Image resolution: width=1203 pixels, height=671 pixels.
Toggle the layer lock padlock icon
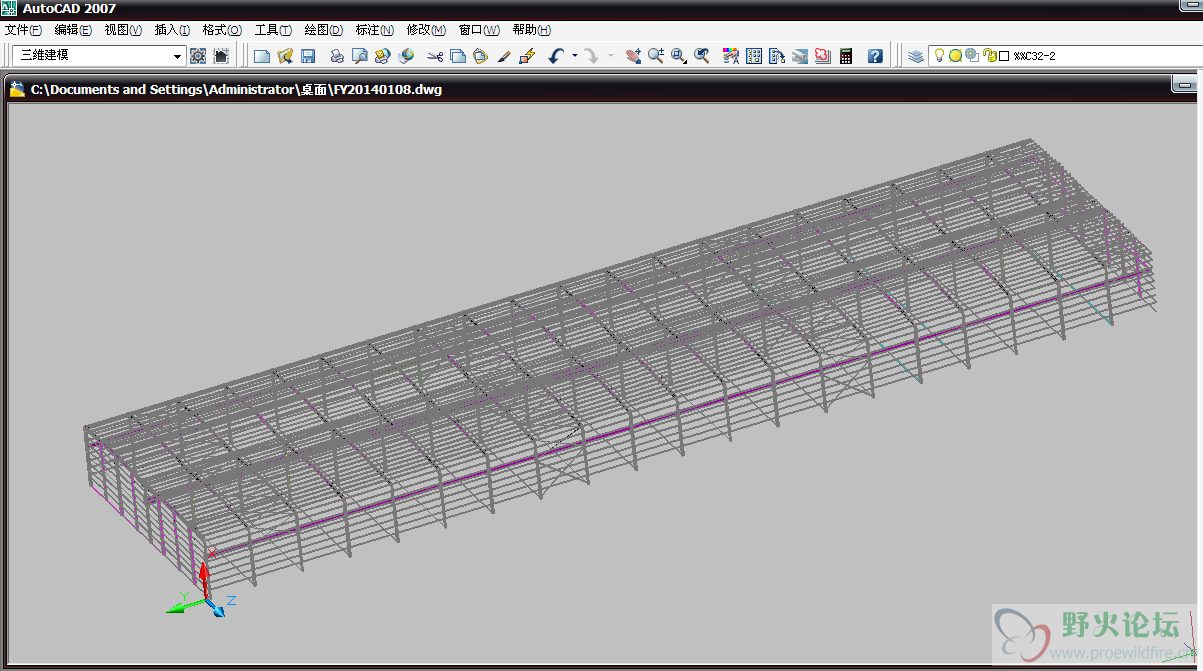point(989,56)
